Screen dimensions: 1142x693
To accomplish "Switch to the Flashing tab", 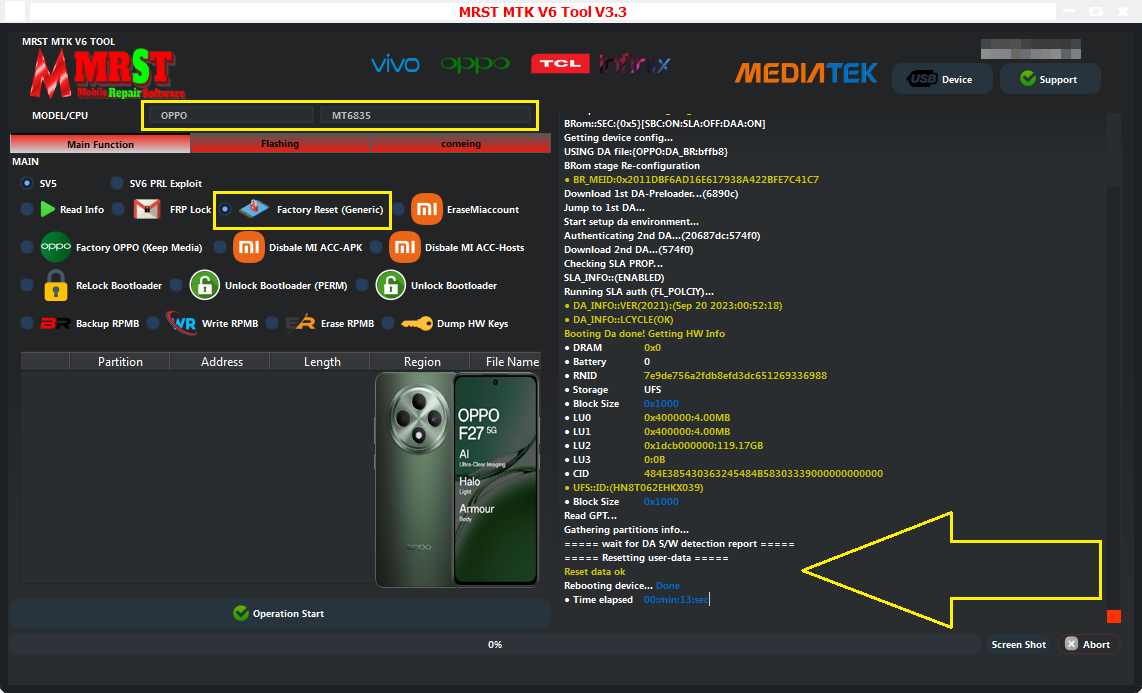I will coord(280,144).
